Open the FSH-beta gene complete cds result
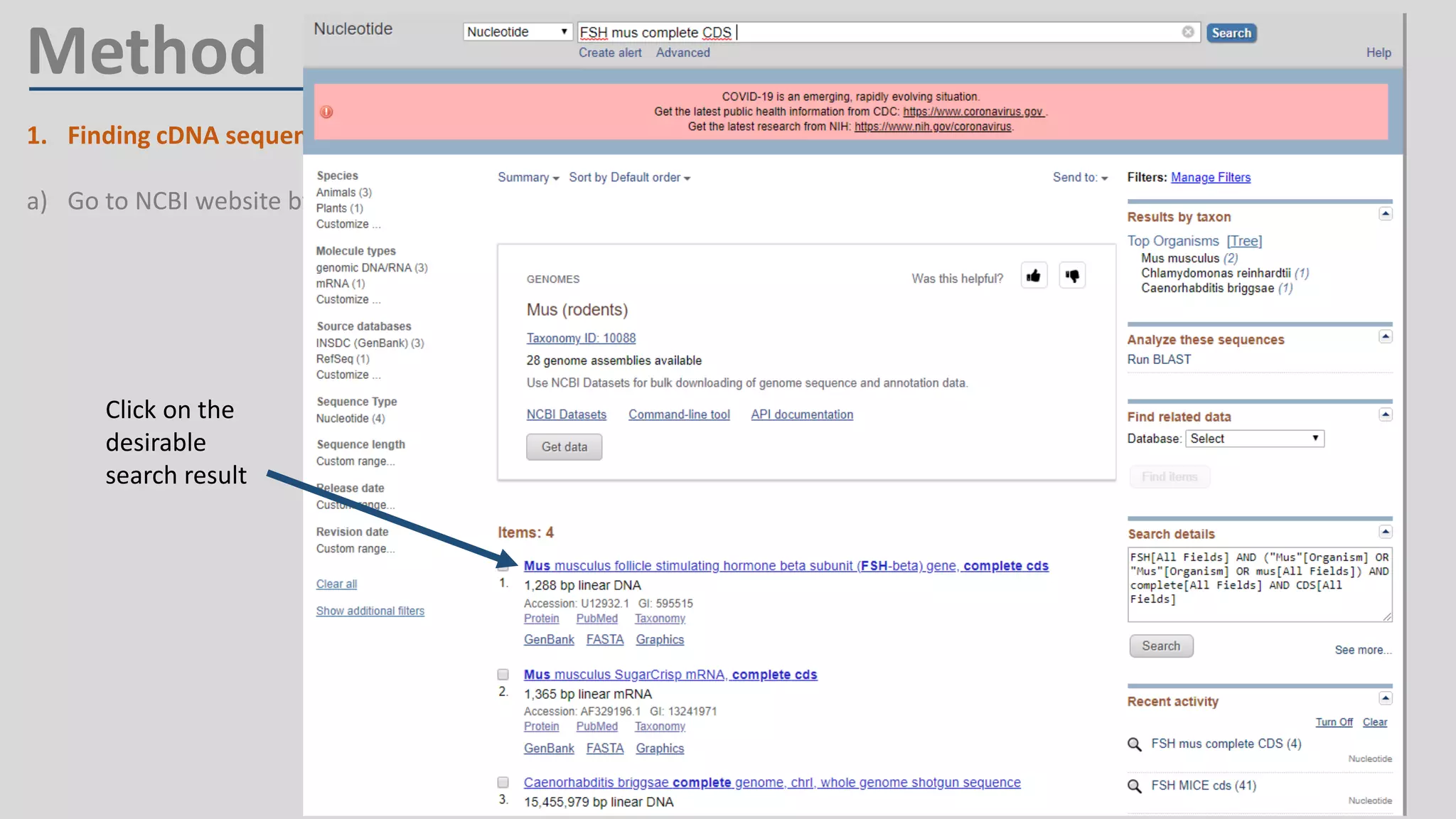 pyautogui.click(x=786, y=566)
